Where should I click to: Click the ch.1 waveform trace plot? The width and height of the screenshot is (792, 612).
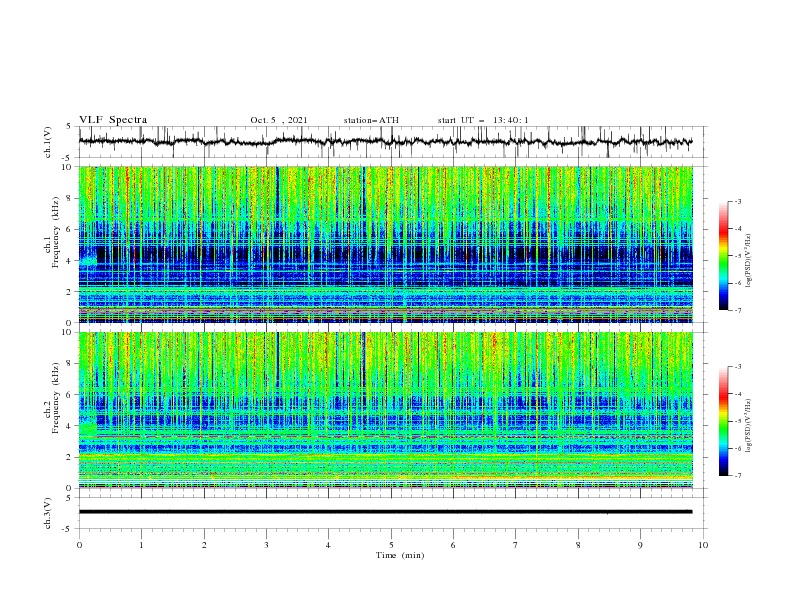tap(385, 142)
